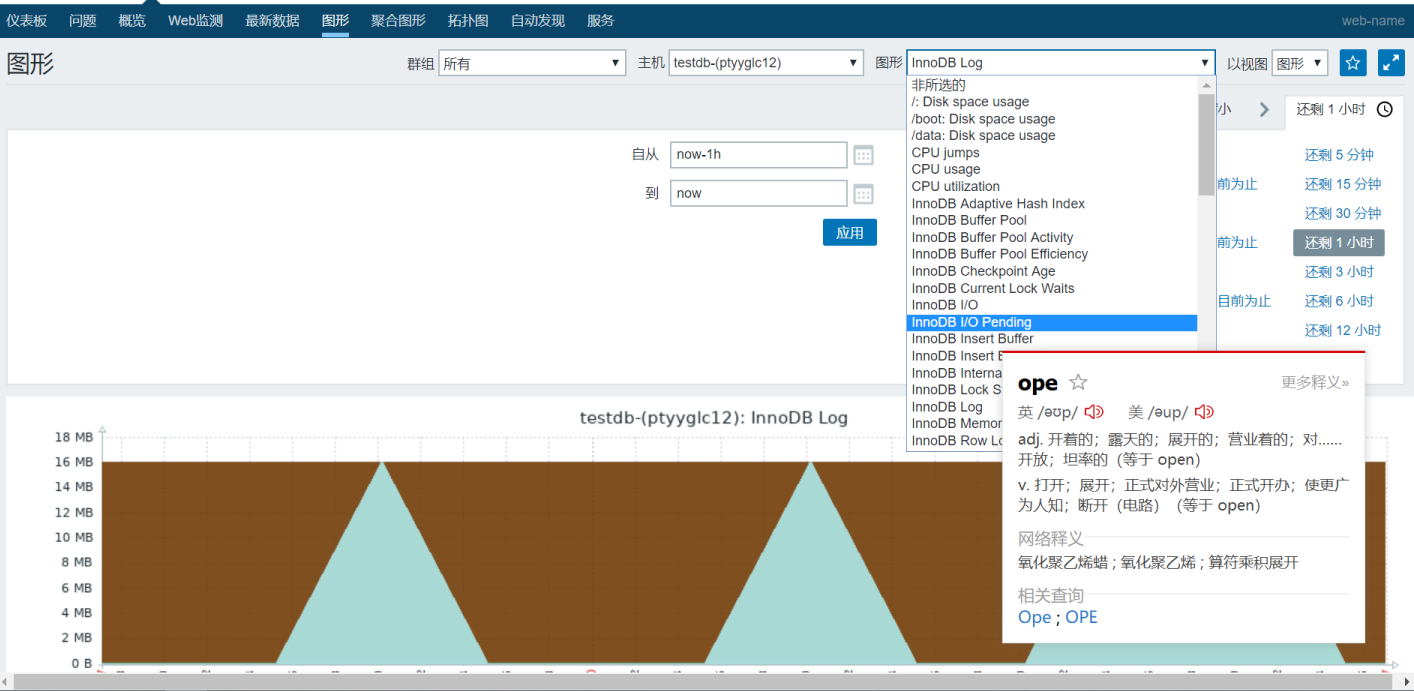
Task: Click the graph dropdown list scrollbar
Action: point(1206,145)
